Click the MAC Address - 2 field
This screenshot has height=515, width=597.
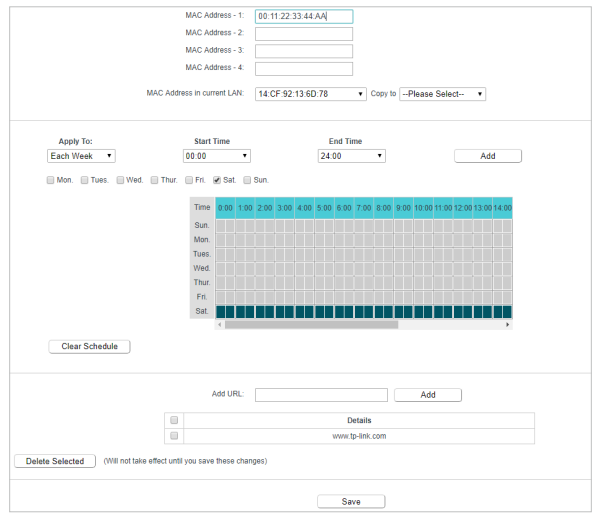point(304,34)
